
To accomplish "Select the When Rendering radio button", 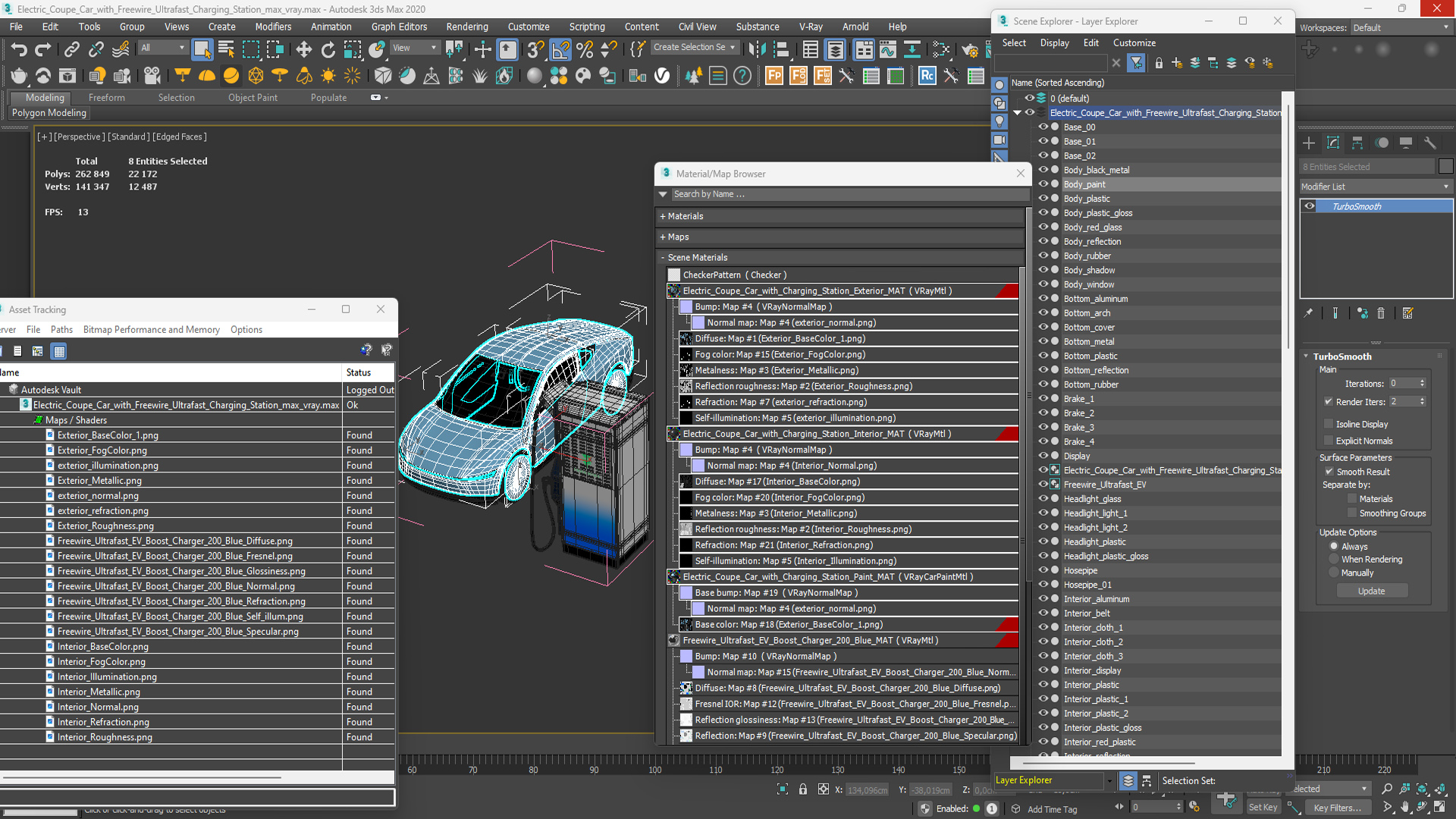I will [1334, 560].
